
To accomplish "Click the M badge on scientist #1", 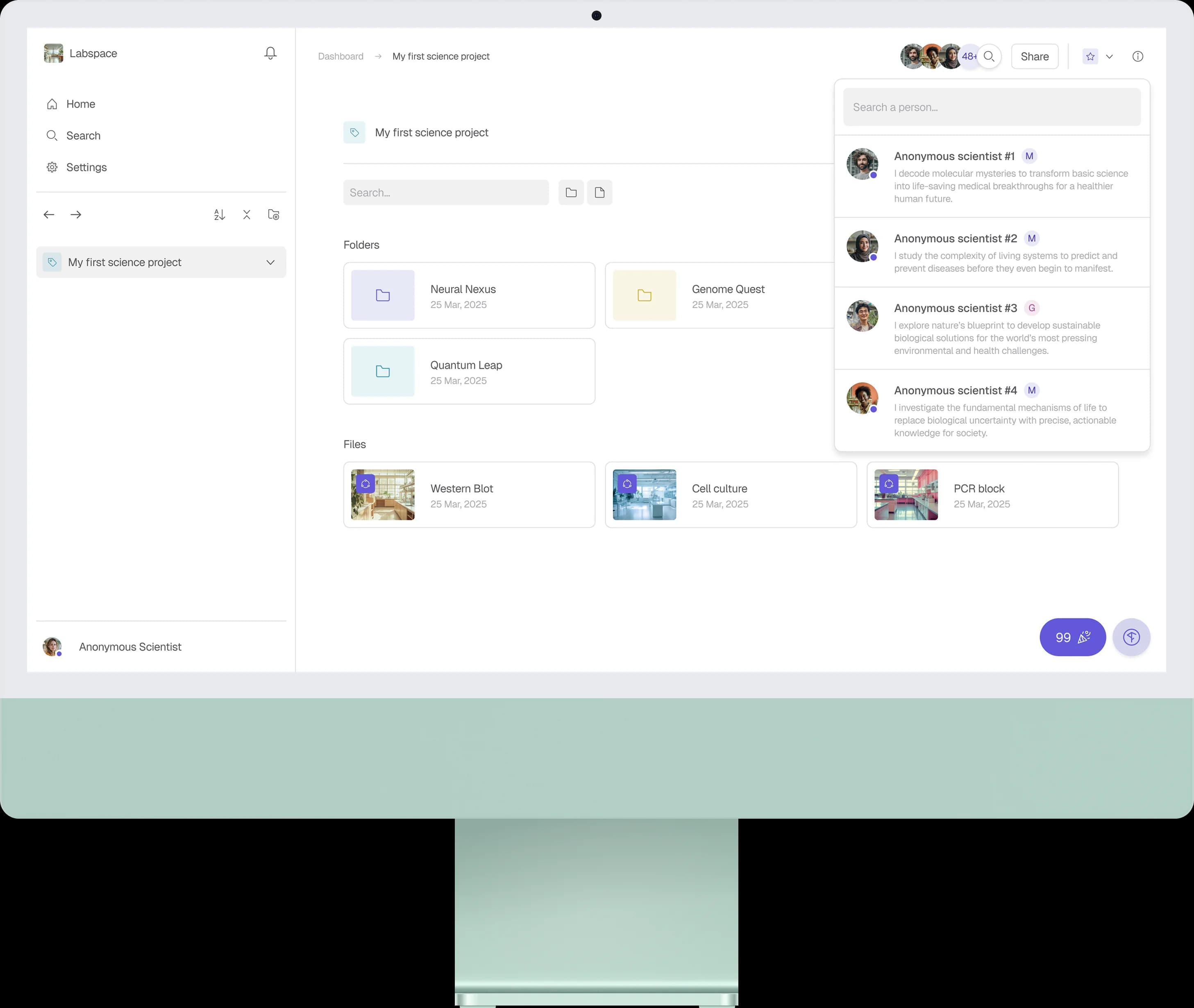I will [1029, 156].
